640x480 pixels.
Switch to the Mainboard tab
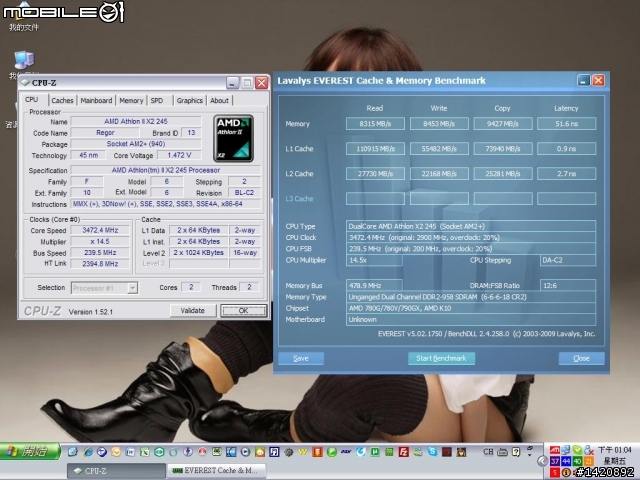click(x=96, y=100)
